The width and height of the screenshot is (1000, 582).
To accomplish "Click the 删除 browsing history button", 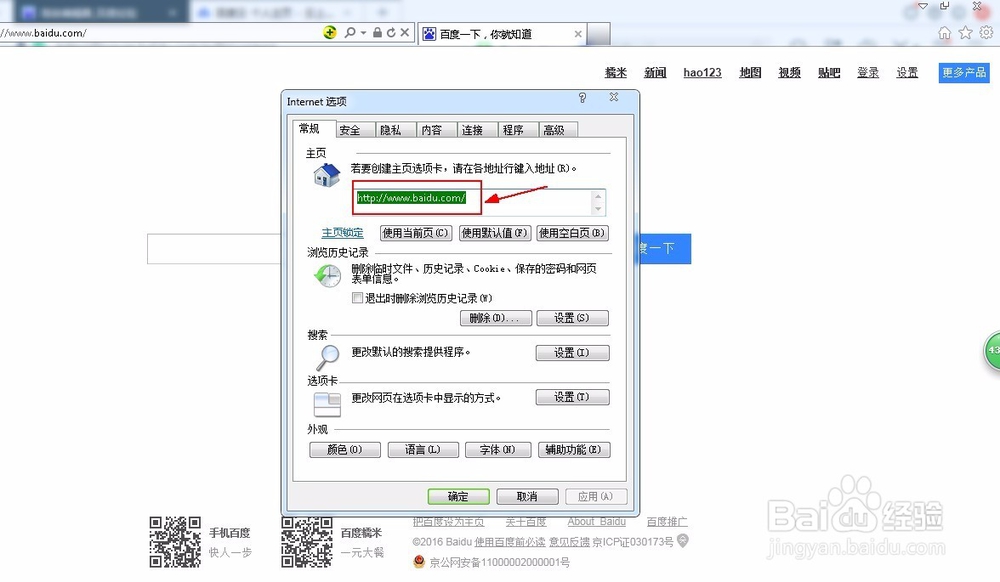I will coord(496,318).
